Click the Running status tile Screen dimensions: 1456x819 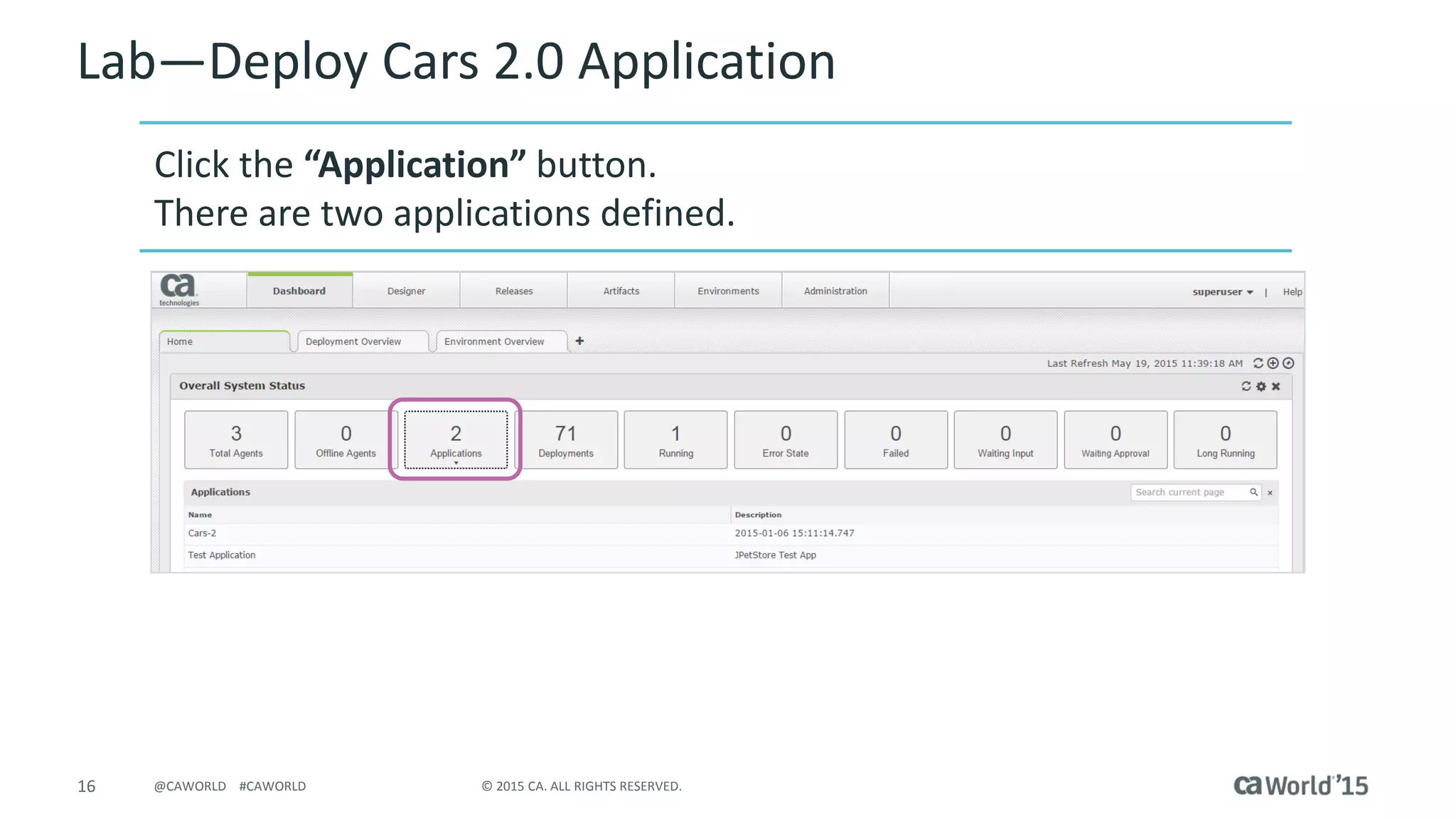(676, 440)
